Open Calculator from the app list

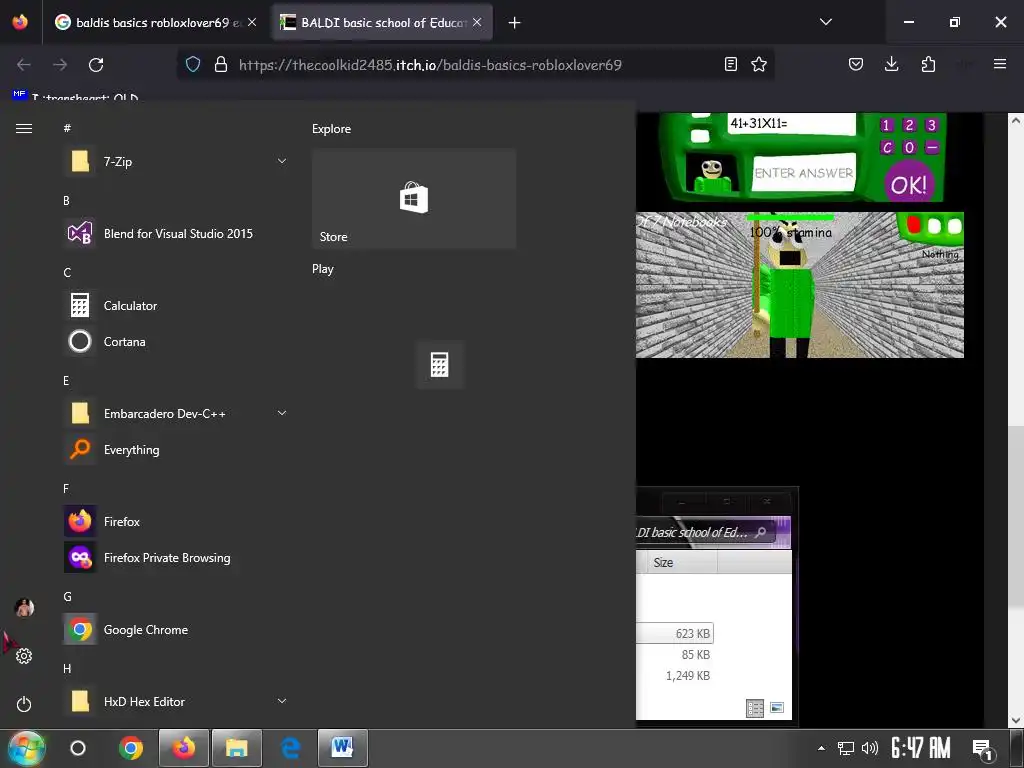[175, 305]
